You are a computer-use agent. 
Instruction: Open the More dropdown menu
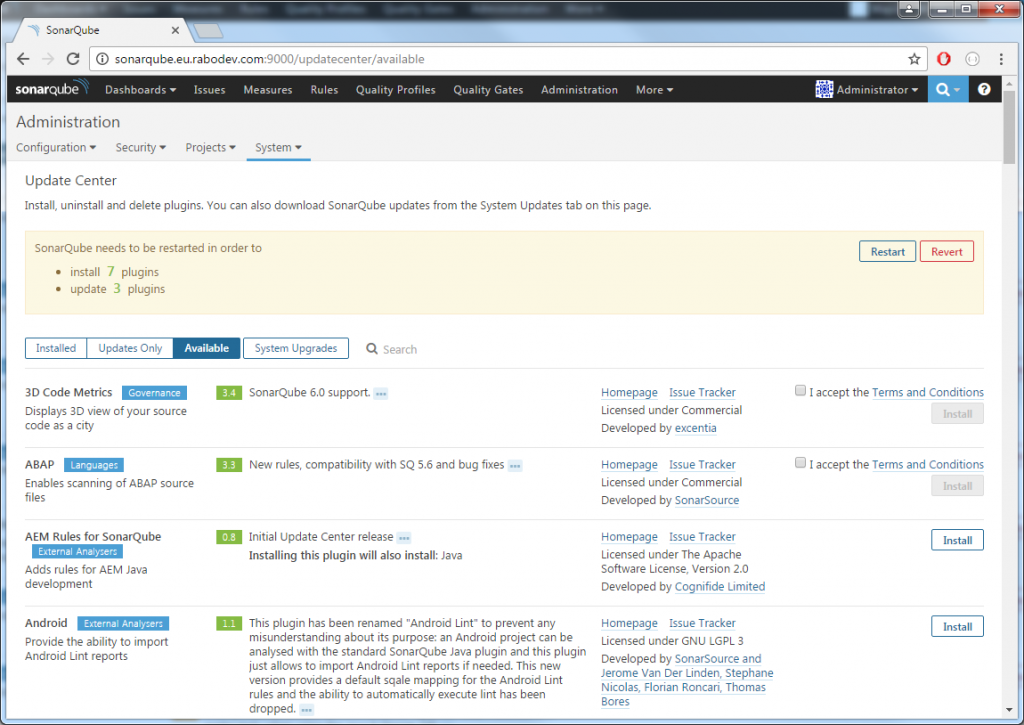point(654,89)
